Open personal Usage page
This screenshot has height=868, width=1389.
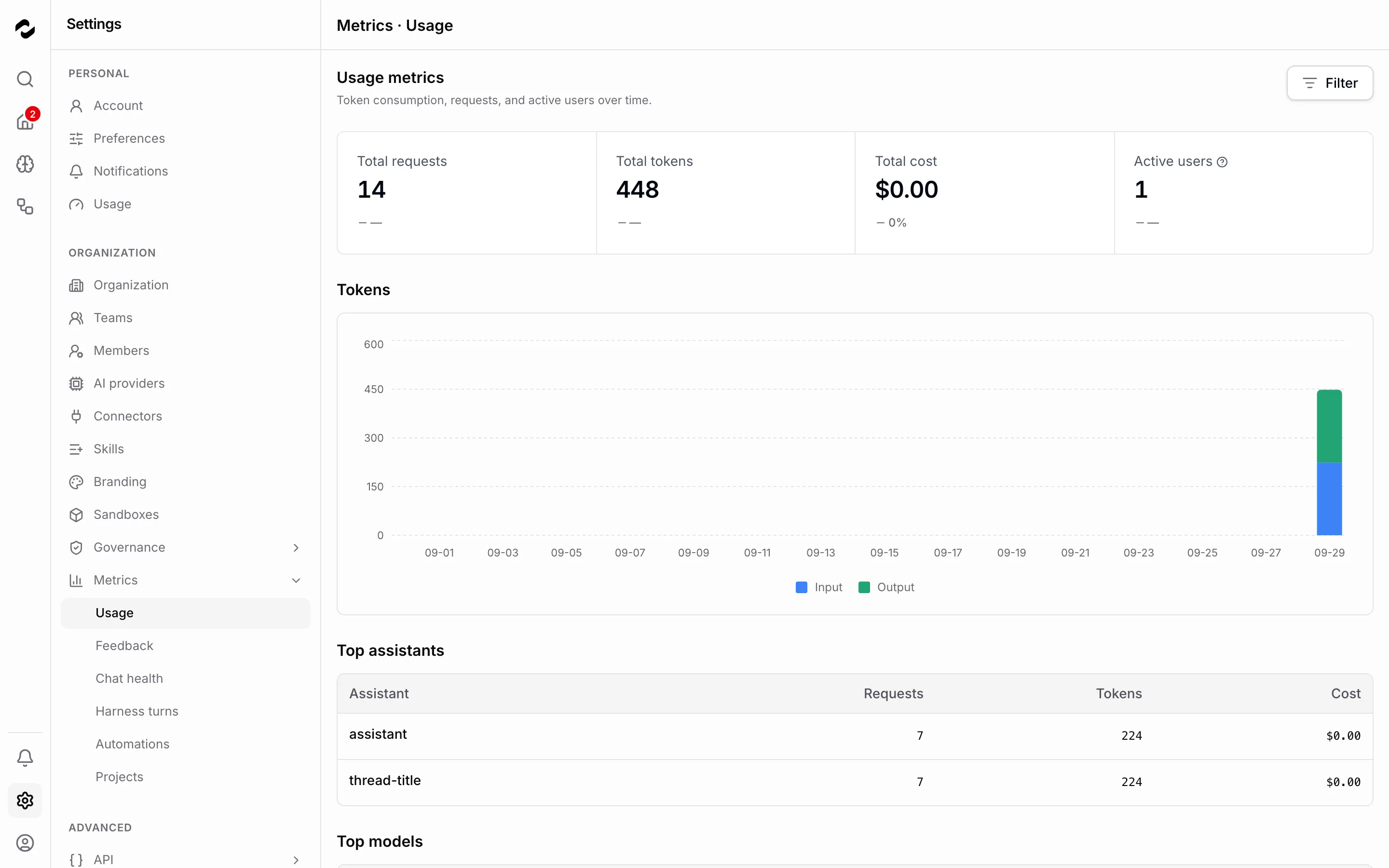[x=185, y=204]
